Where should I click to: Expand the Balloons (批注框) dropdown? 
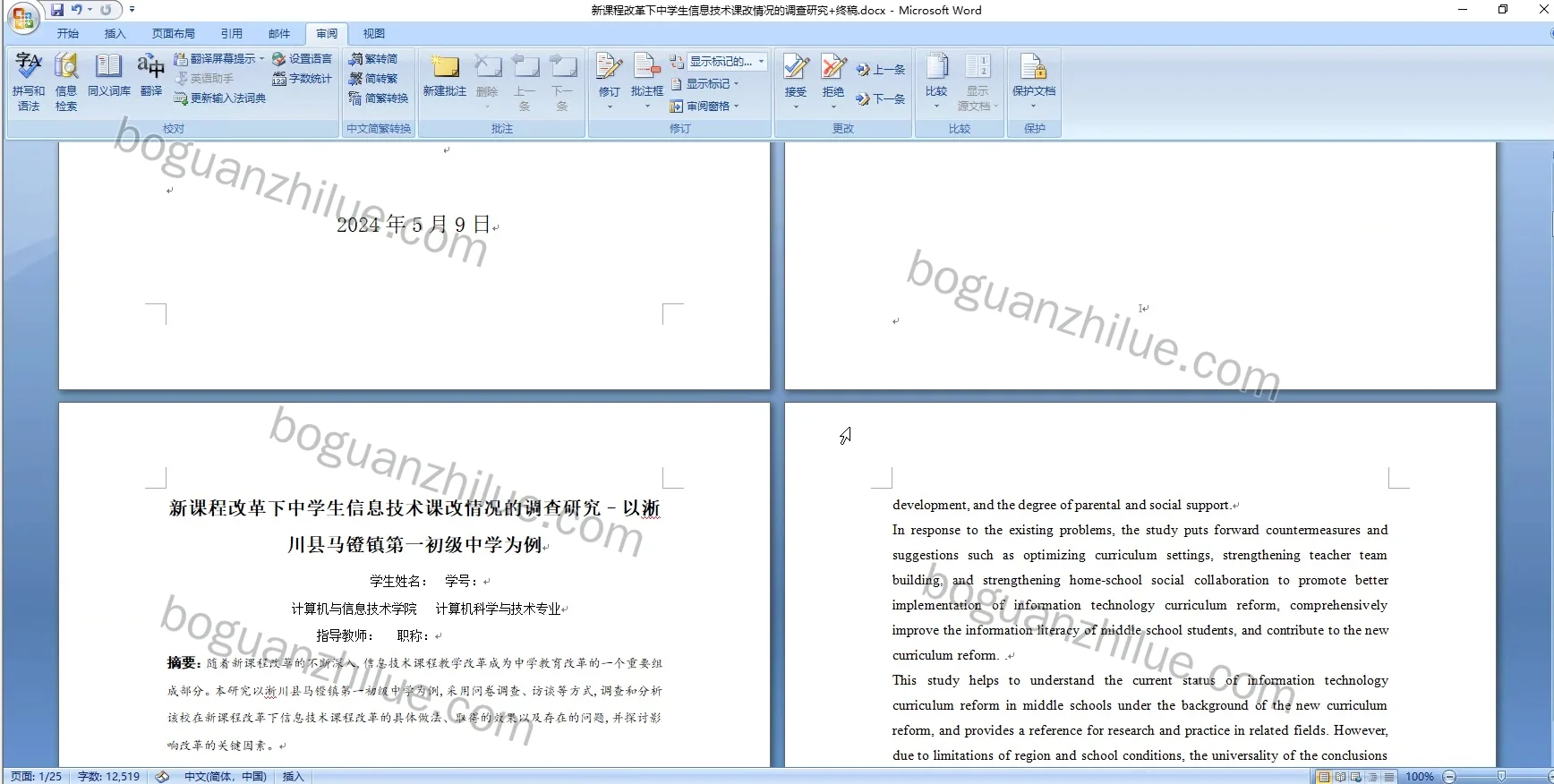[647, 106]
